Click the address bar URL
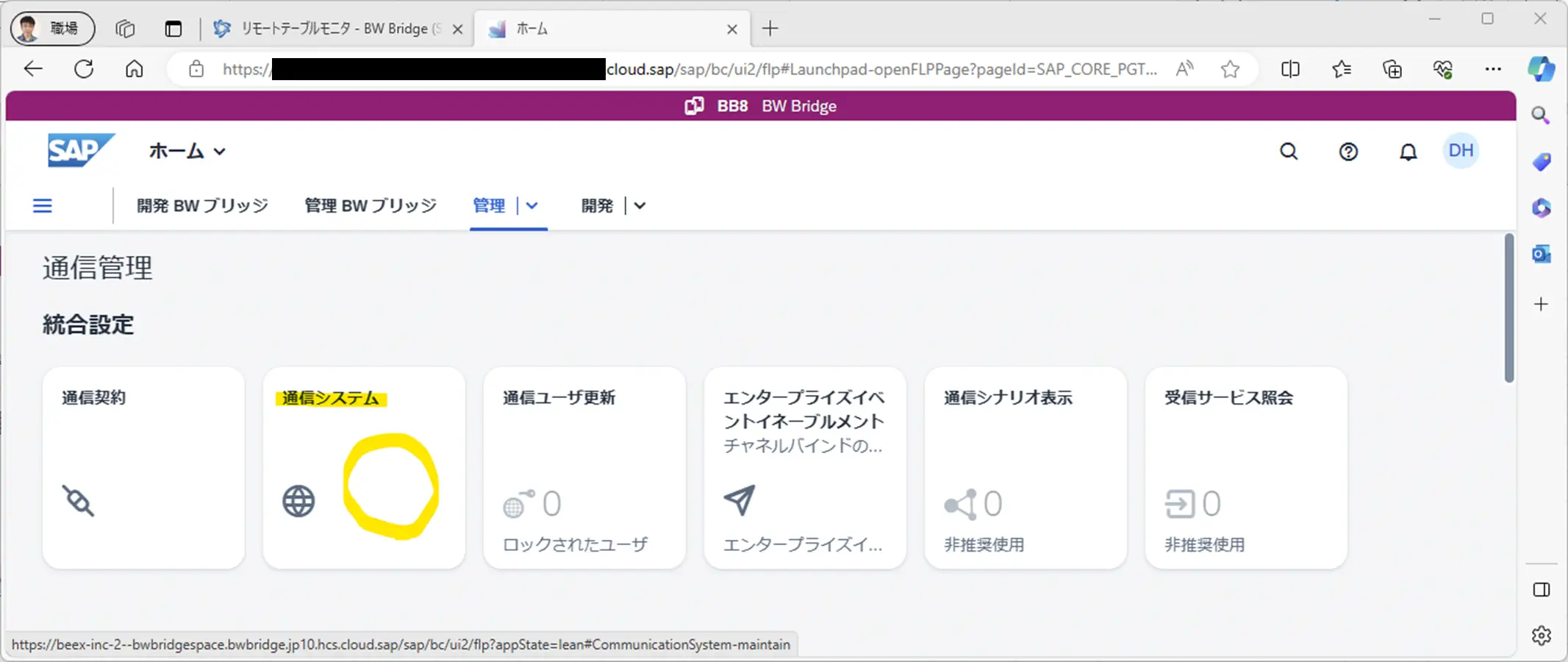This screenshot has height=662, width=1568. pyautogui.click(x=690, y=69)
